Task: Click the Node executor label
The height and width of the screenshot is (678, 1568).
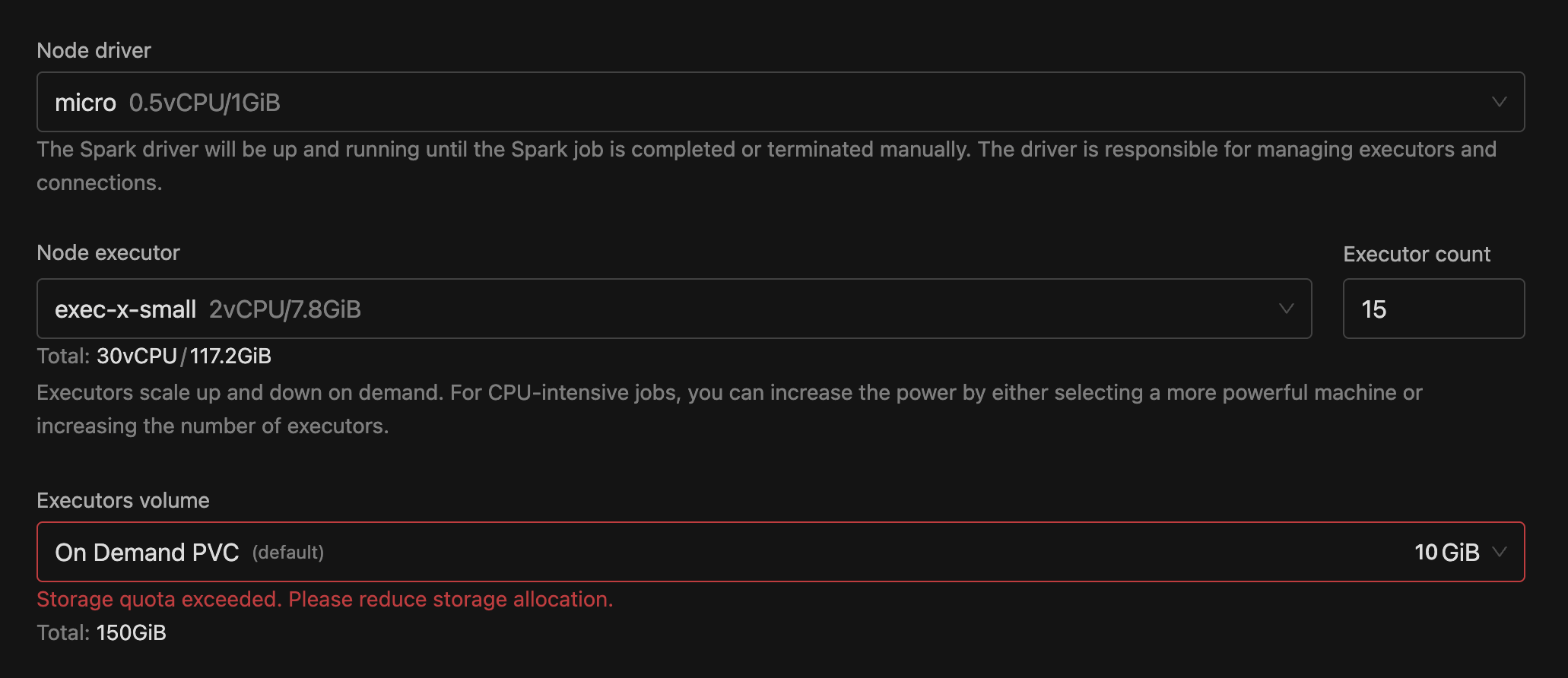Action: click(x=108, y=252)
